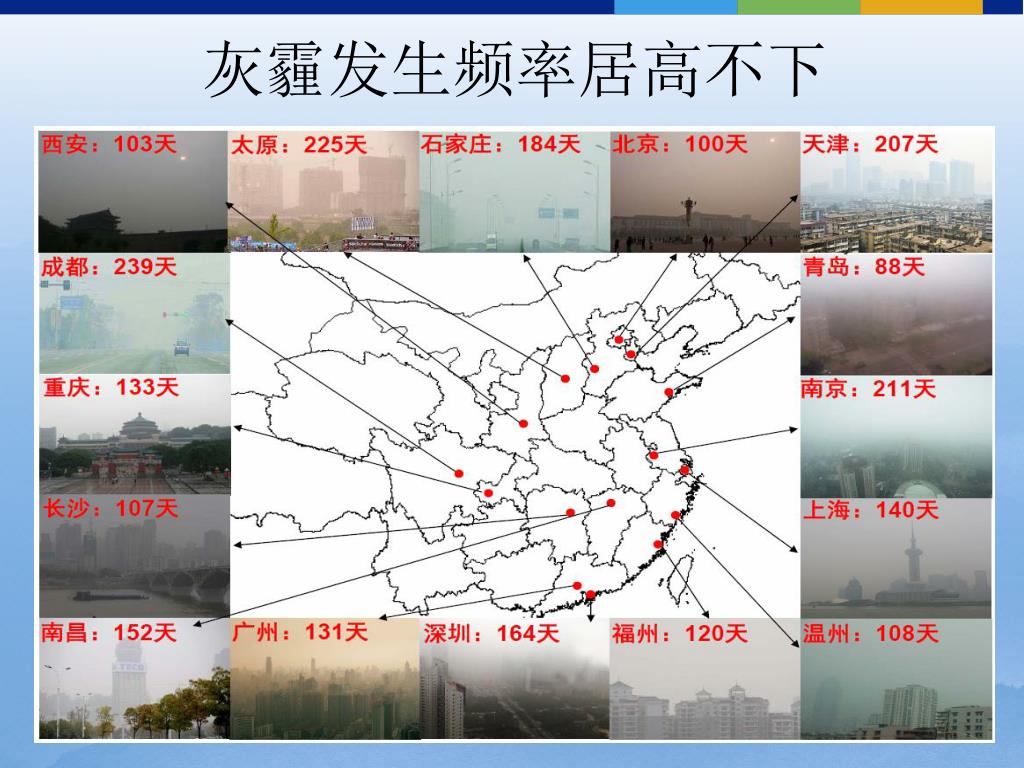The height and width of the screenshot is (768, 1024).
Task: Click the Changsha river bridge photo
Action: (135, 556)
